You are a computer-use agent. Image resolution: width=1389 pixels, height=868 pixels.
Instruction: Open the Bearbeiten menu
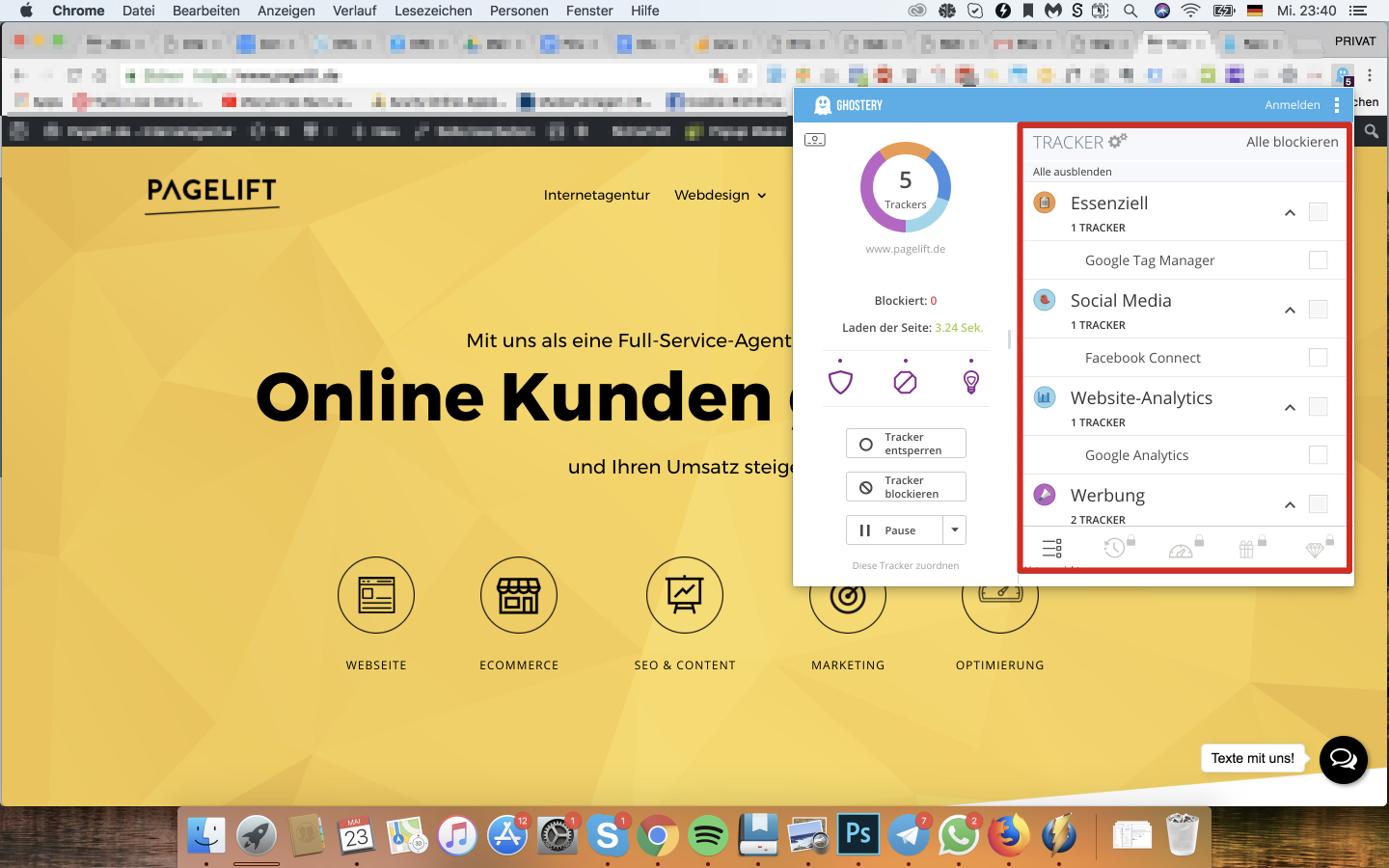click(206, 11)
